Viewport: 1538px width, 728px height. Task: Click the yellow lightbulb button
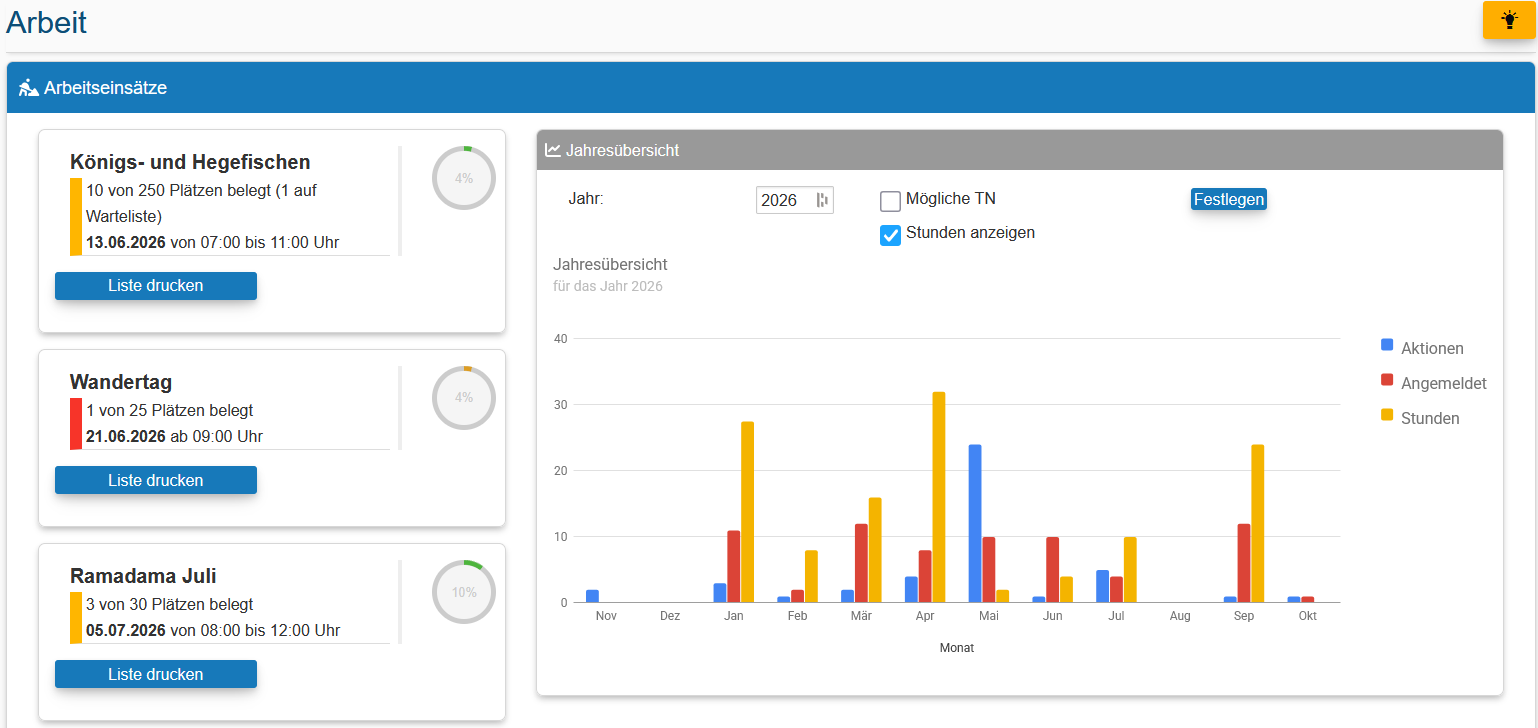1508,20
